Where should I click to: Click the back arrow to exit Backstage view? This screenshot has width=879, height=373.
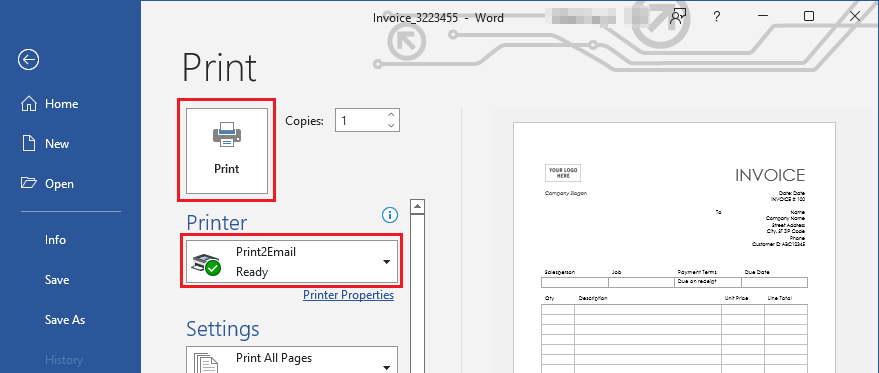28,59
